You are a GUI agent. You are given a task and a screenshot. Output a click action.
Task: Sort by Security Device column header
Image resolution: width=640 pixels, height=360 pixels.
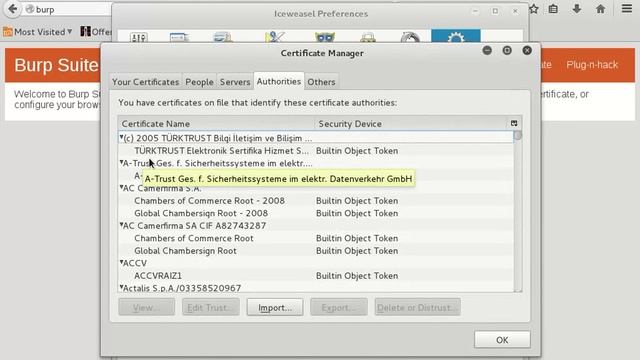[x=412, y=124]
